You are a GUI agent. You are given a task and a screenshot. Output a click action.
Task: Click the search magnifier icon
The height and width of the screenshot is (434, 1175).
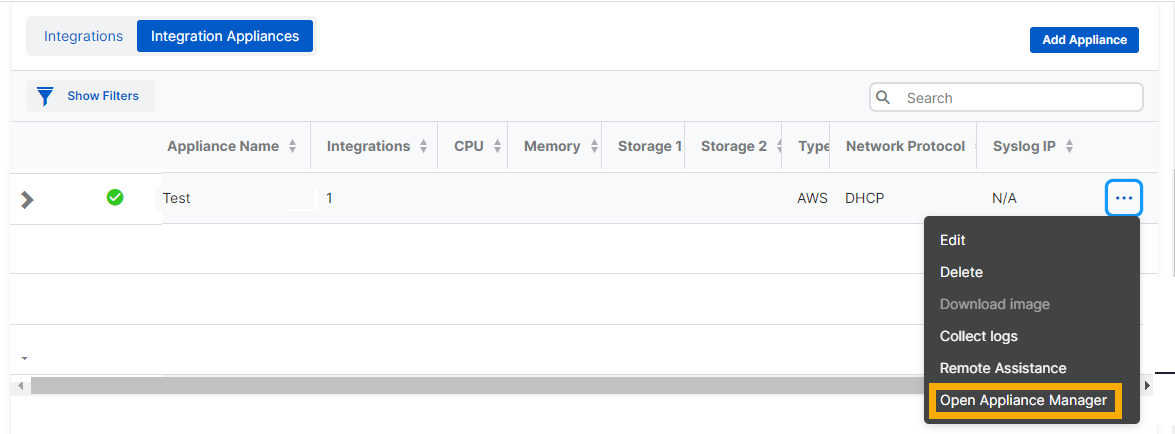click(883, 97)
